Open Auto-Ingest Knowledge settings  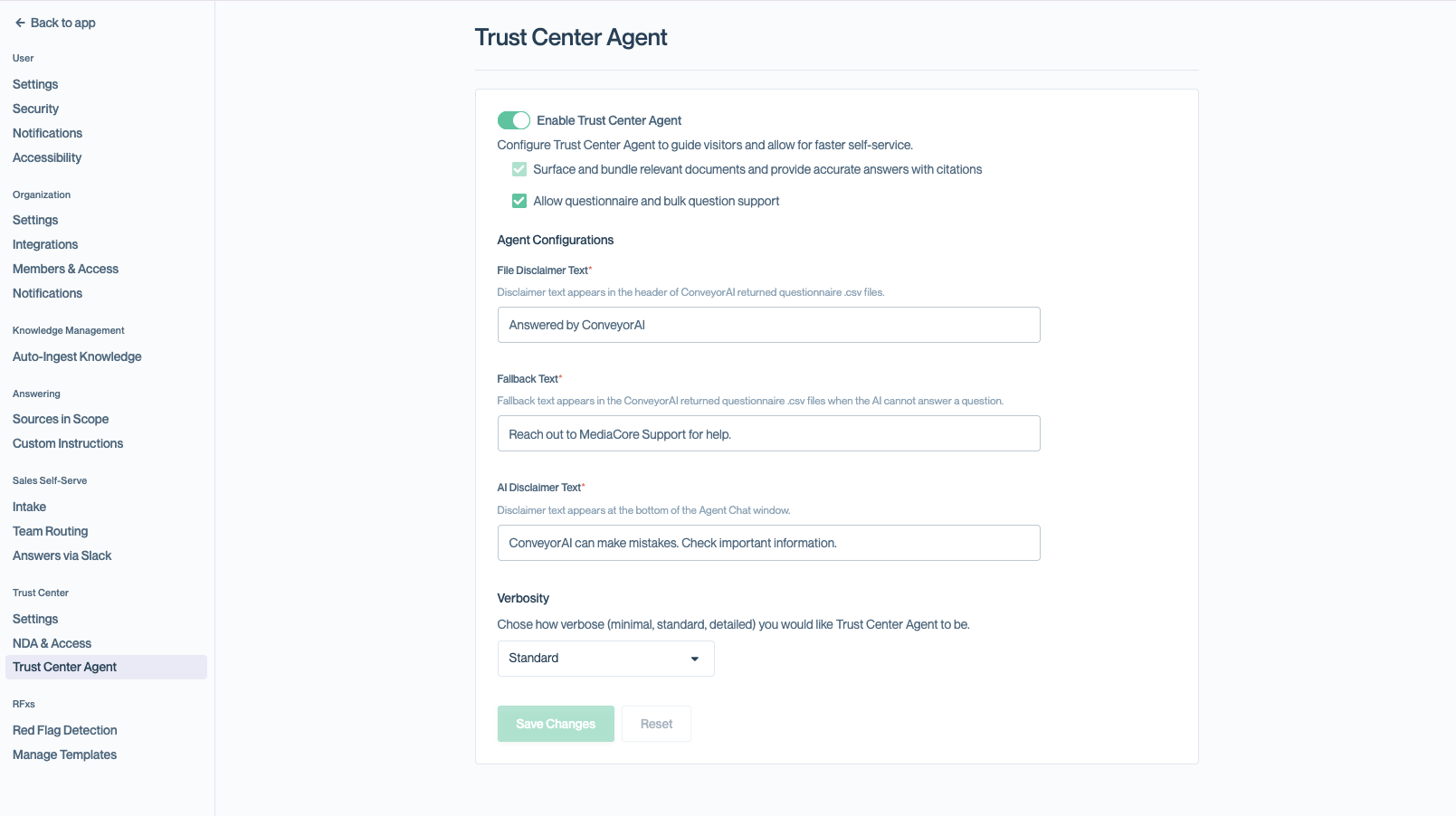click(76, 356)
